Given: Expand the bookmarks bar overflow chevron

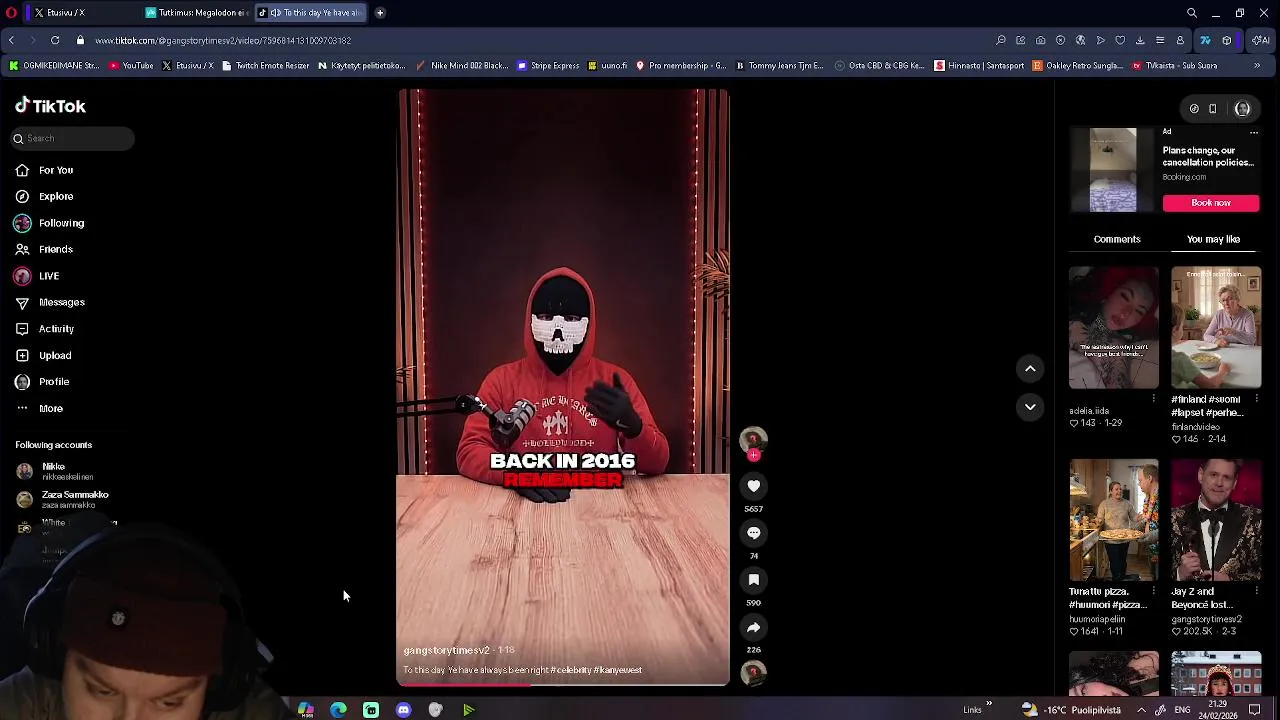Looking at the screenshot, I should 1257,66.
